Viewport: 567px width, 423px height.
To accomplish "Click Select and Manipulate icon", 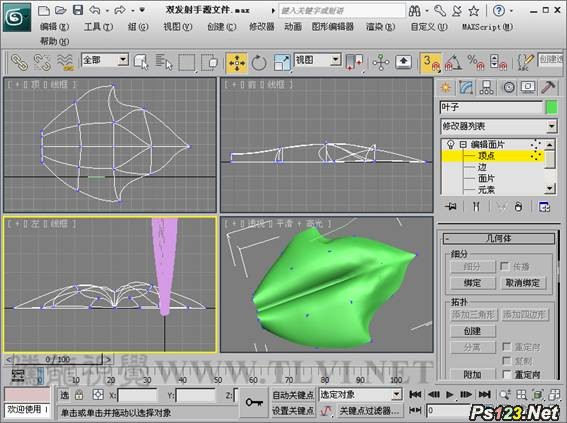I will pos(381,63).
